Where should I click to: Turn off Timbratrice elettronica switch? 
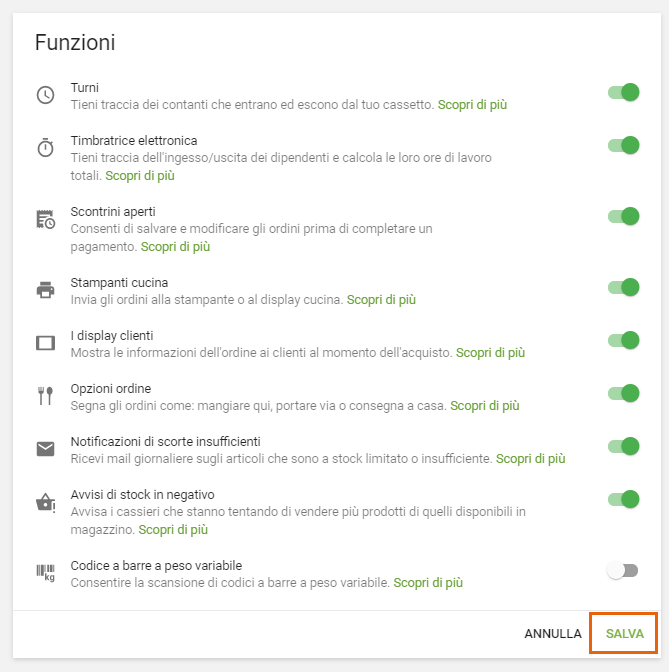623,145
